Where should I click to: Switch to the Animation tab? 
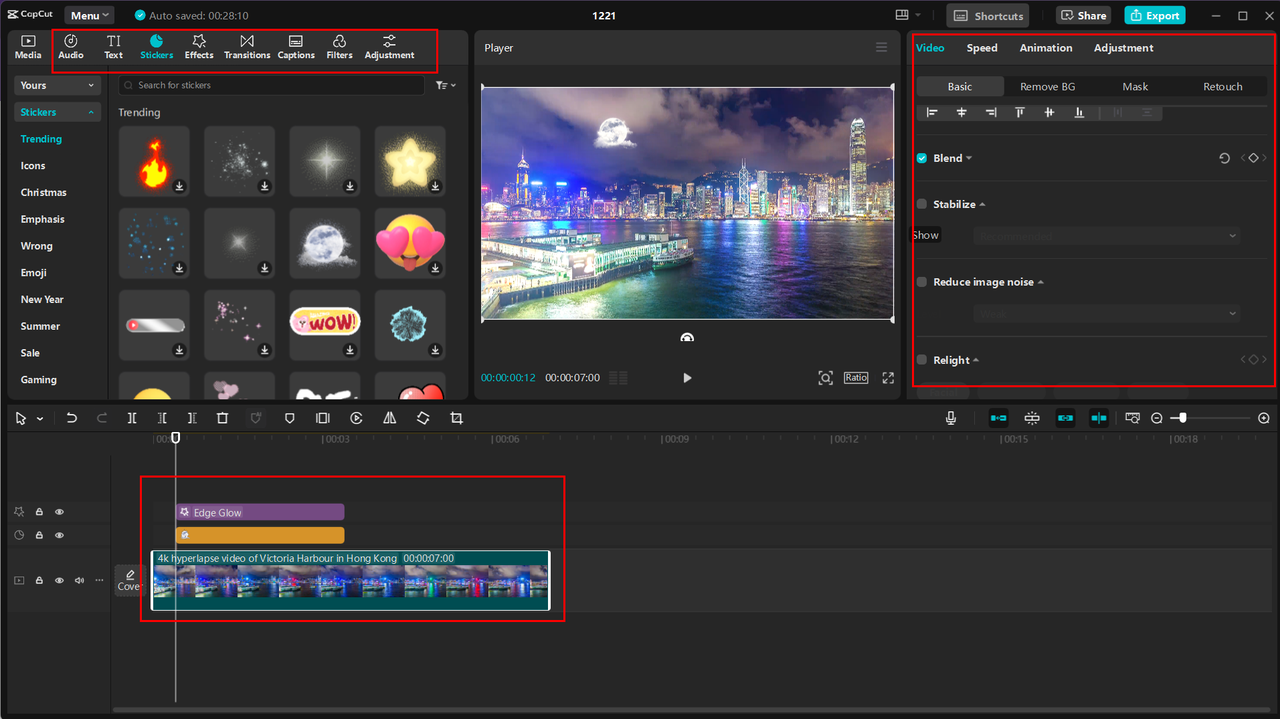(1046, 48)
